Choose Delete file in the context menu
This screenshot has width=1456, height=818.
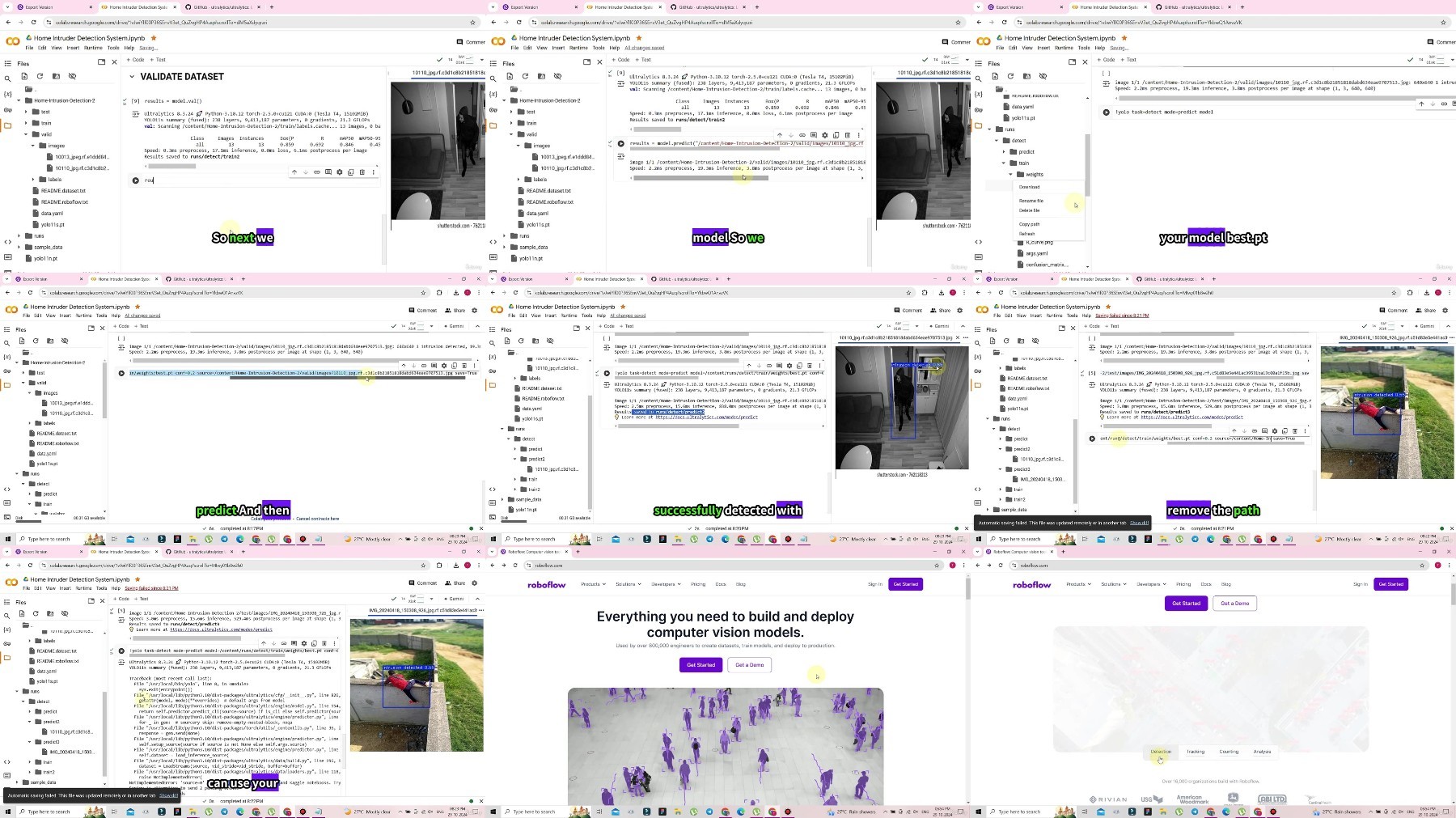[x=1030, y=210]
